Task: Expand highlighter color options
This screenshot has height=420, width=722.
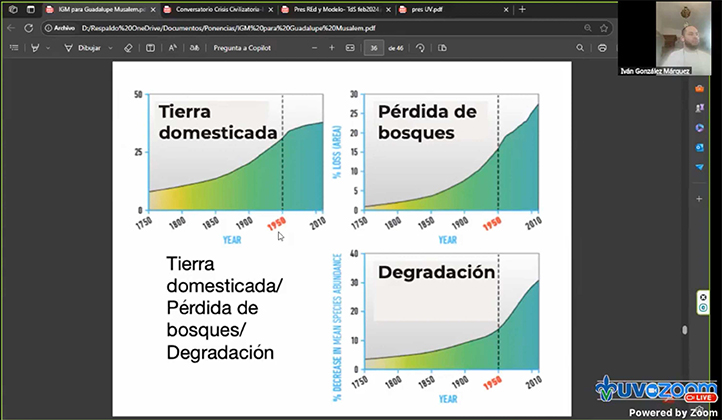Action: [x=48, y=48]
